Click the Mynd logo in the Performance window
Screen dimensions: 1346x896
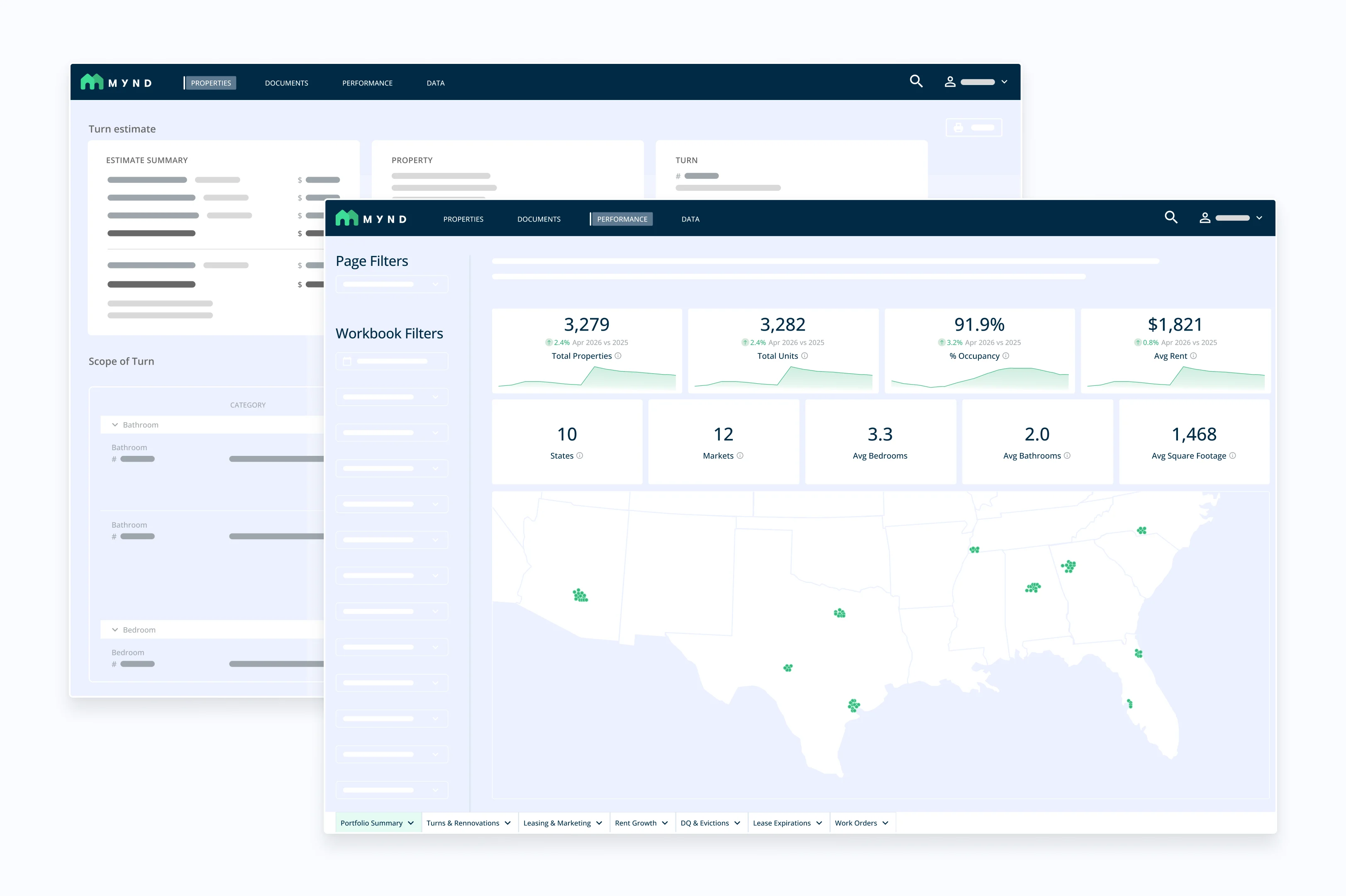coord(371,218)
